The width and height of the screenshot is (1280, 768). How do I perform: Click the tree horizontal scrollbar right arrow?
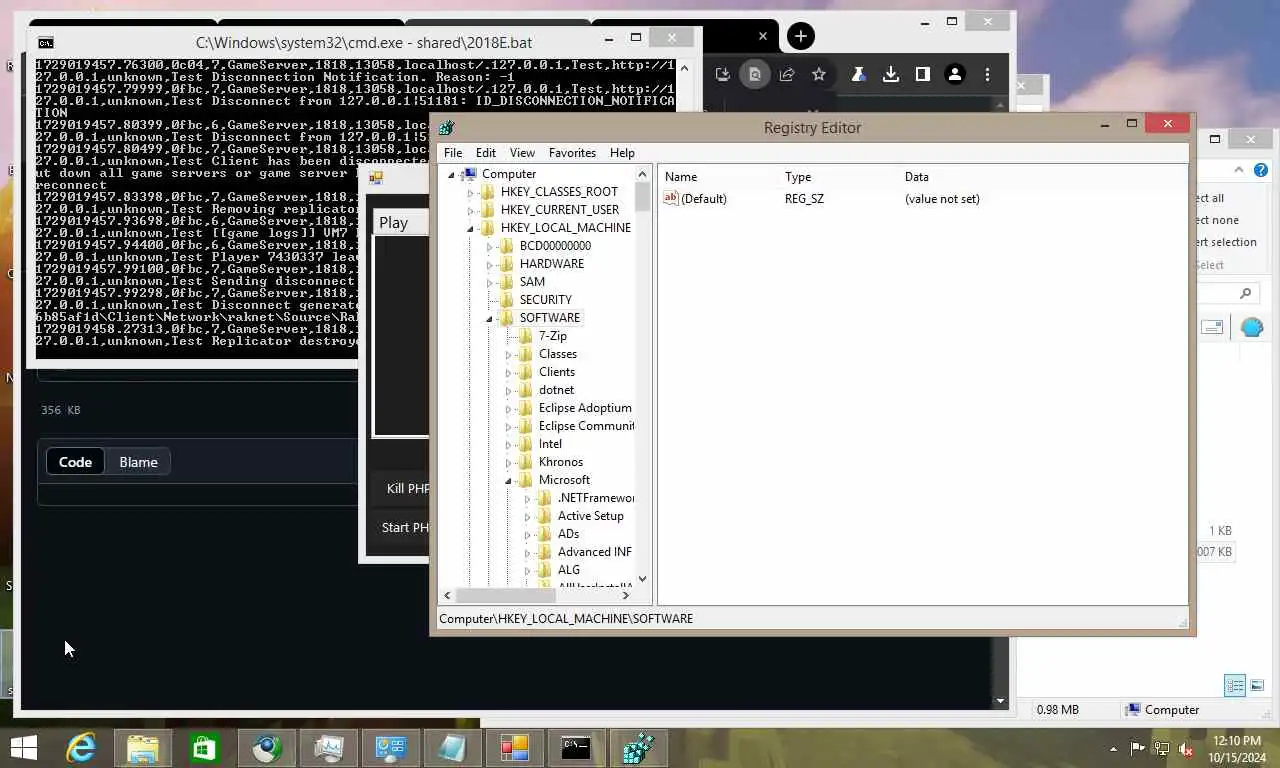pos(626,595)
